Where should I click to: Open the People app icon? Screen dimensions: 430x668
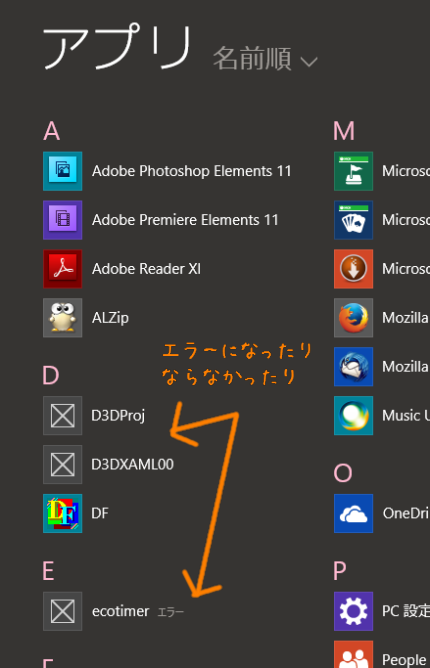point(353,654)
